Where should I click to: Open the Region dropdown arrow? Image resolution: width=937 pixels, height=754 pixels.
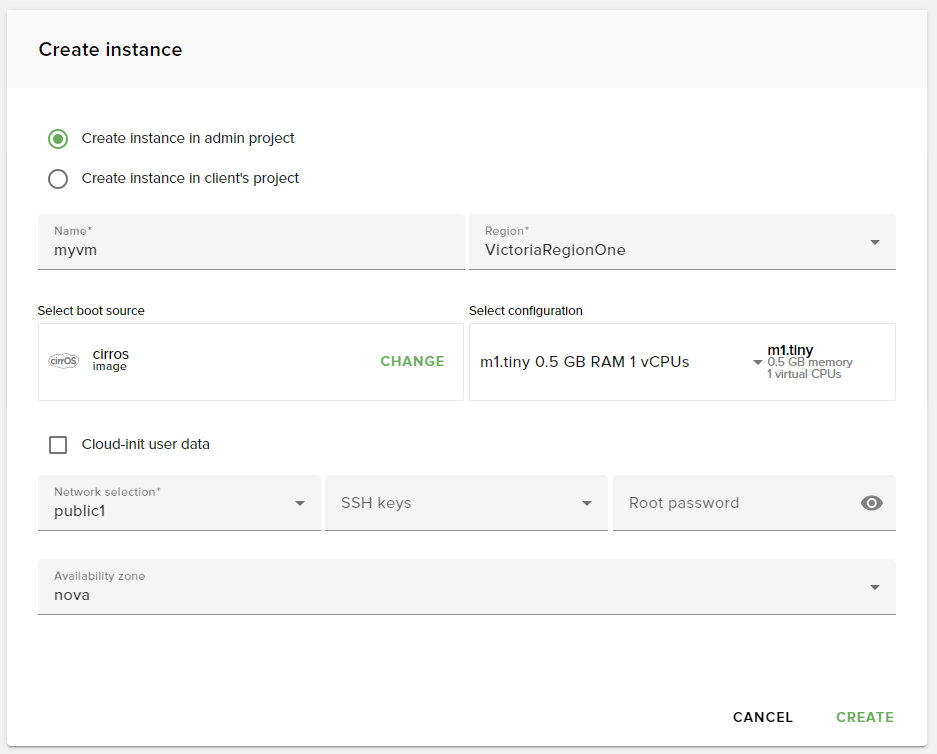875,243
